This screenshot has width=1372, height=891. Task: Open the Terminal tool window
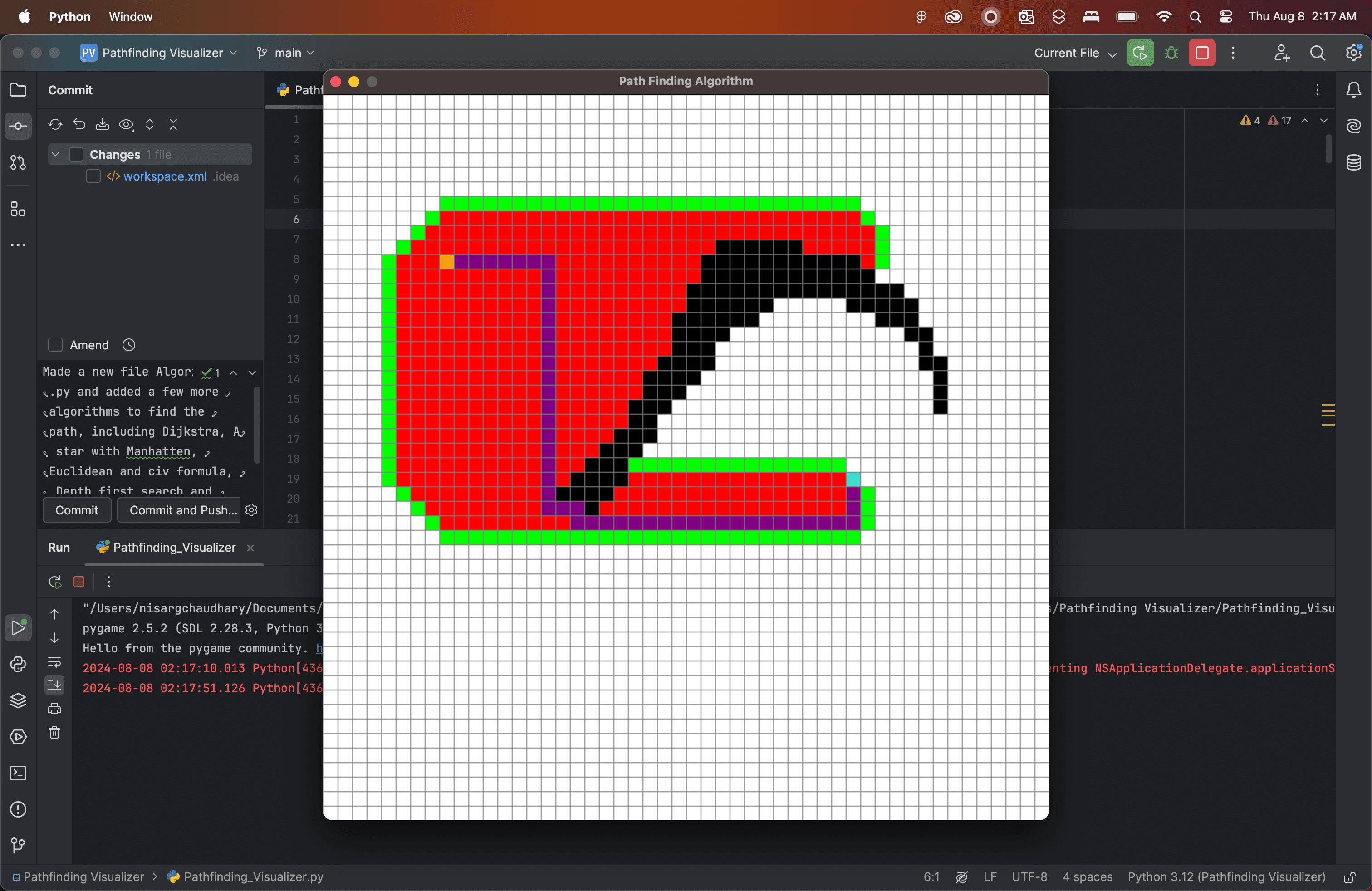(18, 773)
